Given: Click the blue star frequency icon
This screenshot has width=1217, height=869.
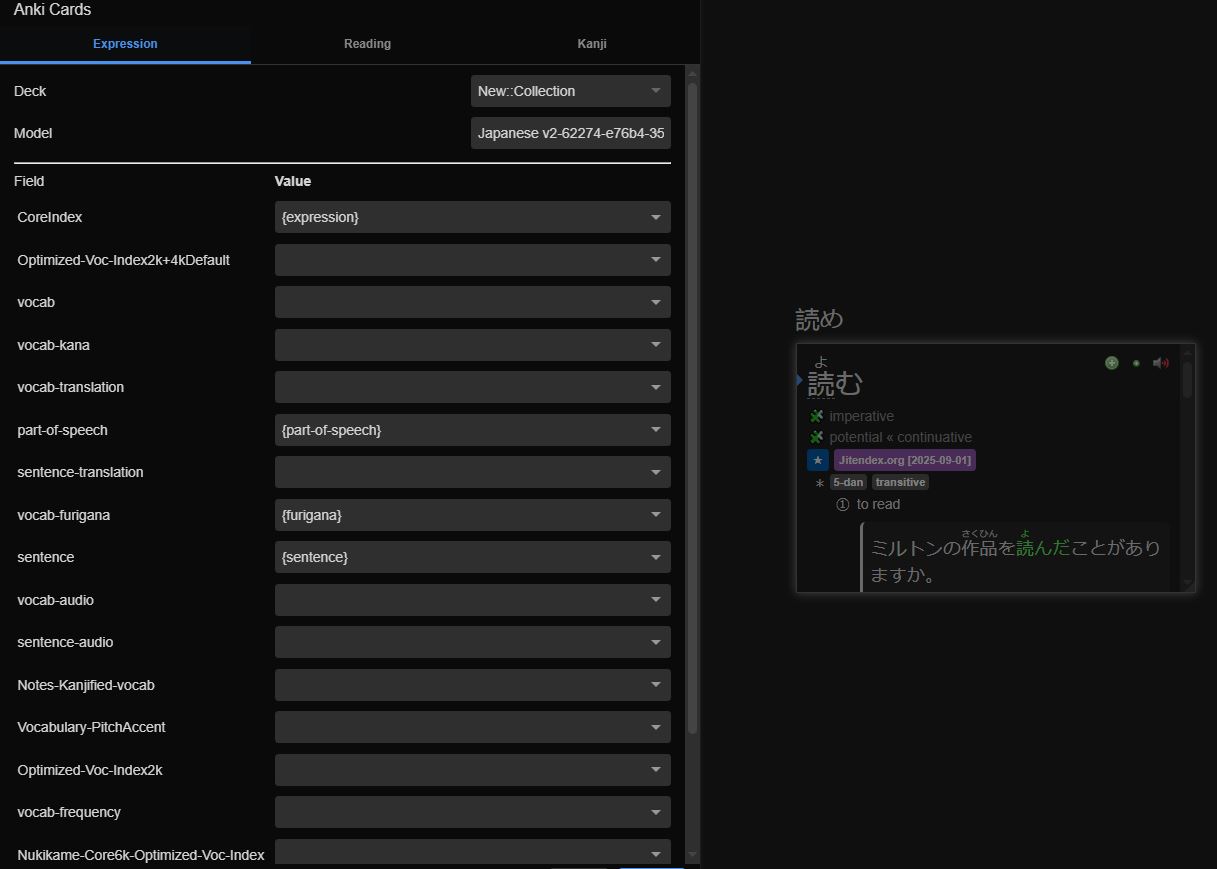Looking at the screenshot, I should 818,460.
